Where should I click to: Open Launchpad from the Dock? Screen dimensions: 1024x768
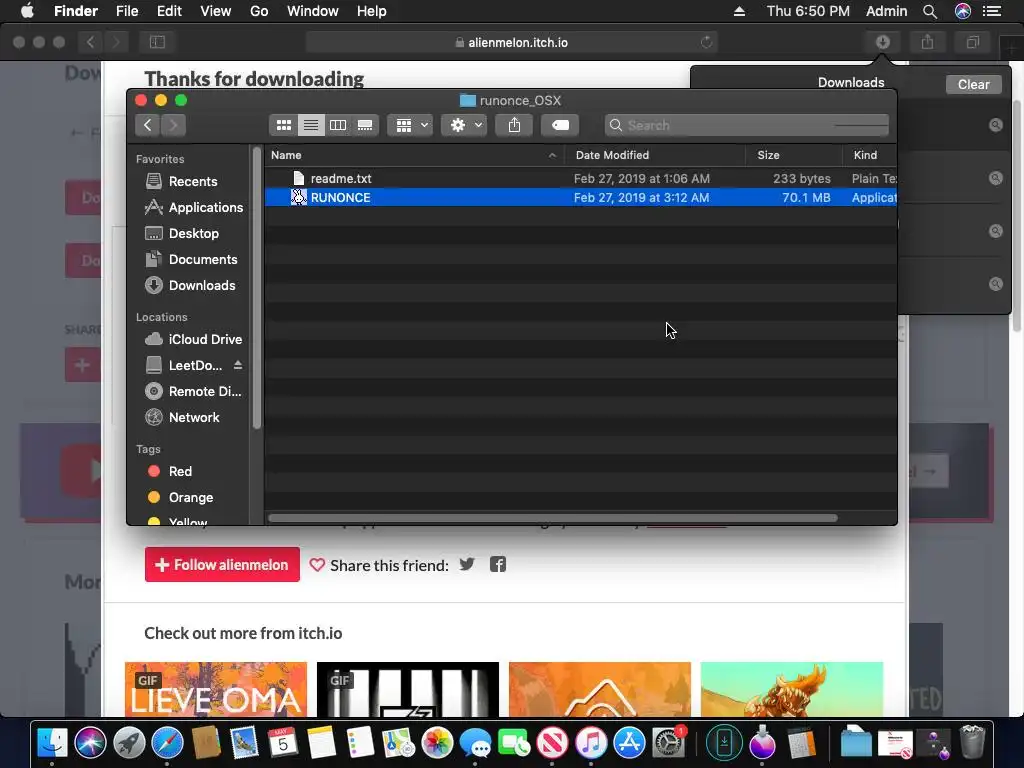click(129, 743)
